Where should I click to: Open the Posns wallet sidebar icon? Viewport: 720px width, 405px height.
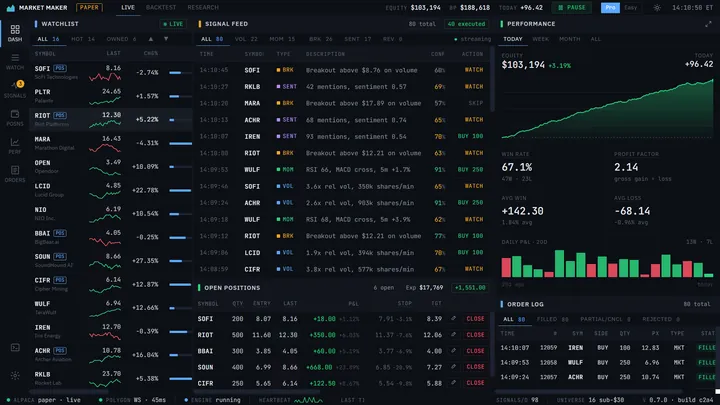(x=15, y=118)
